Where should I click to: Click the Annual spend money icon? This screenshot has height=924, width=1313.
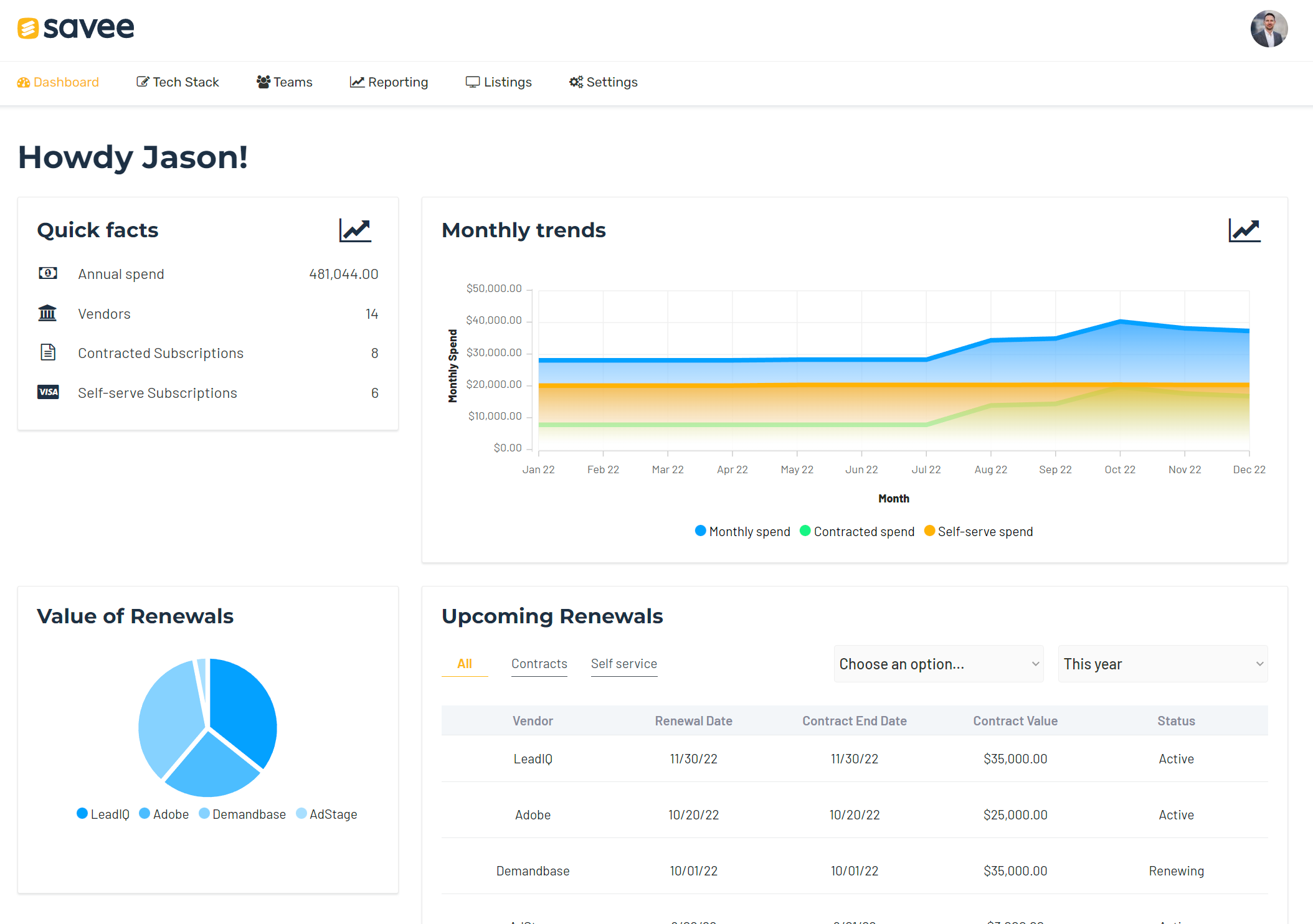click(48, 273)
